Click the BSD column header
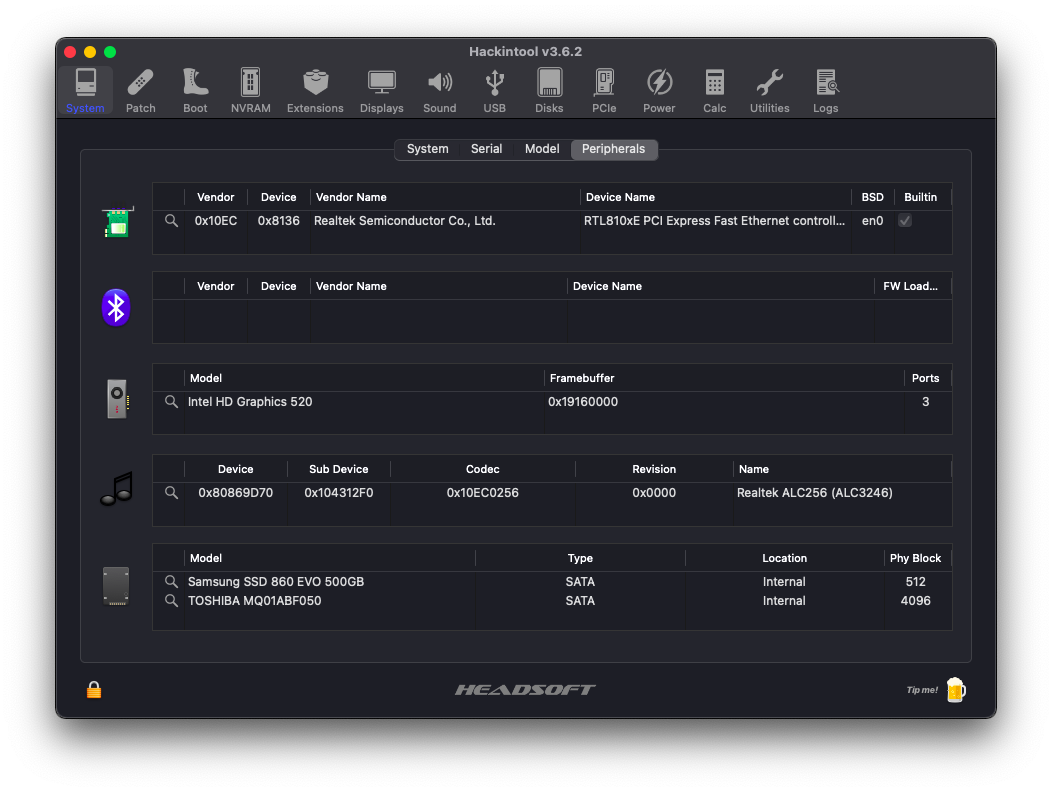Viewport: 1052px width, 792px height. (x=872, y=197)
